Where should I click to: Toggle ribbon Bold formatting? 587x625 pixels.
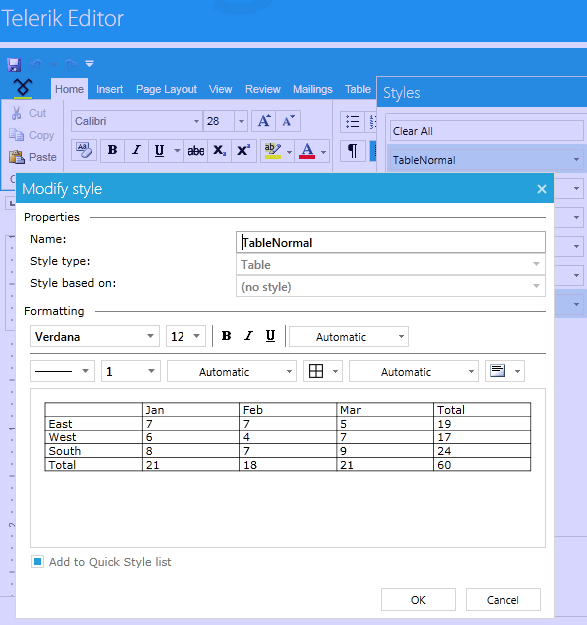(x=112, y=150)
